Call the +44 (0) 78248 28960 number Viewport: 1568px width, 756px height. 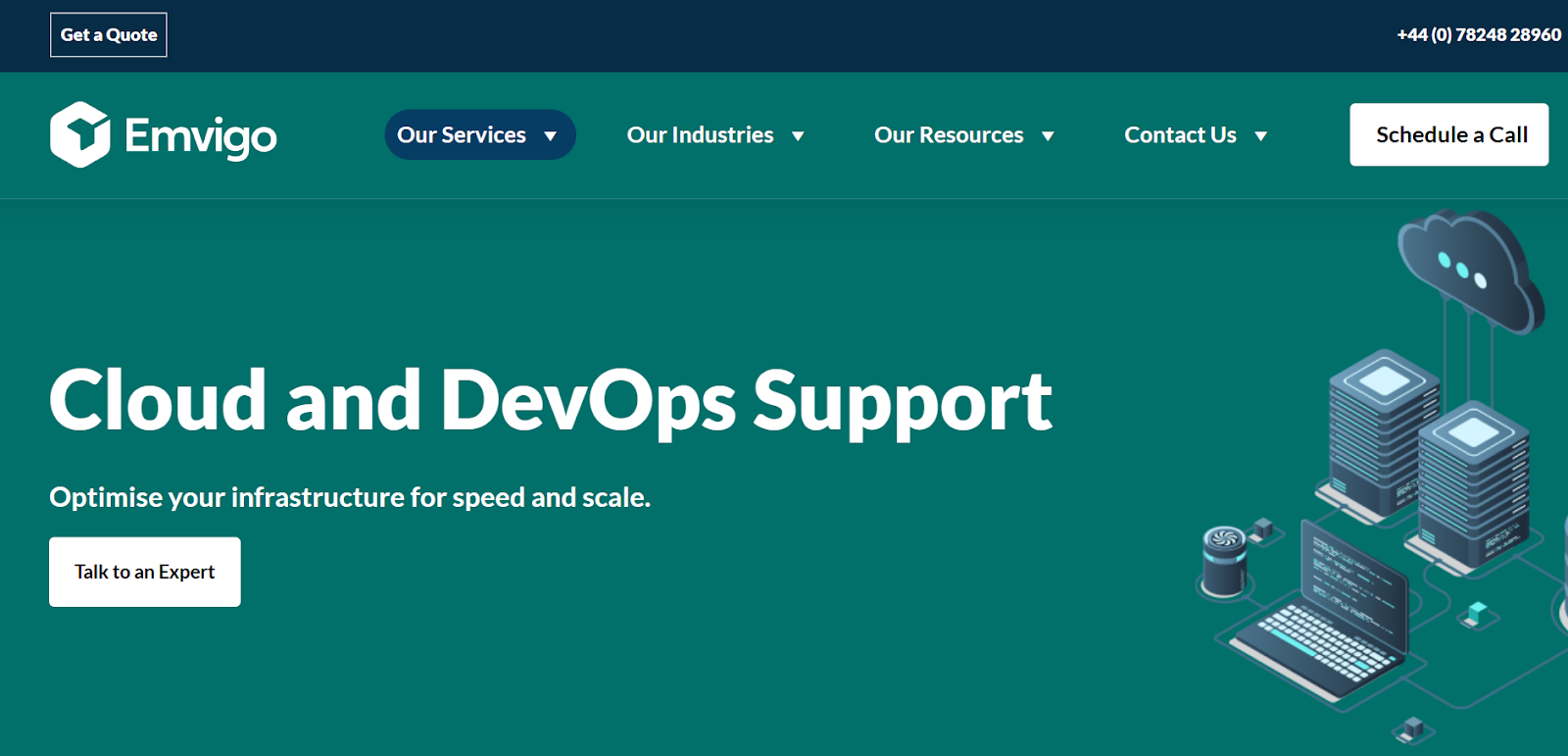pos(1479,35)
